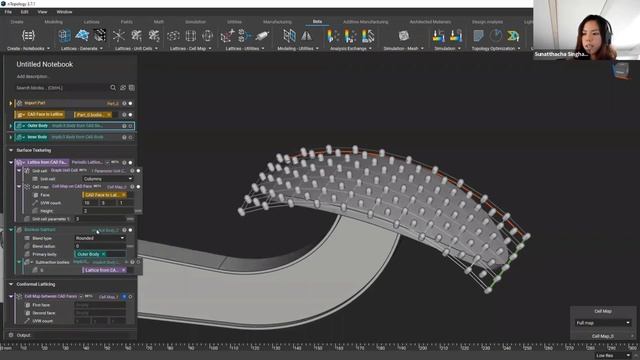The height and width of the screenshot is (360, 640).
Task: Expand the Import Part block
Action: tap(11, 103)
